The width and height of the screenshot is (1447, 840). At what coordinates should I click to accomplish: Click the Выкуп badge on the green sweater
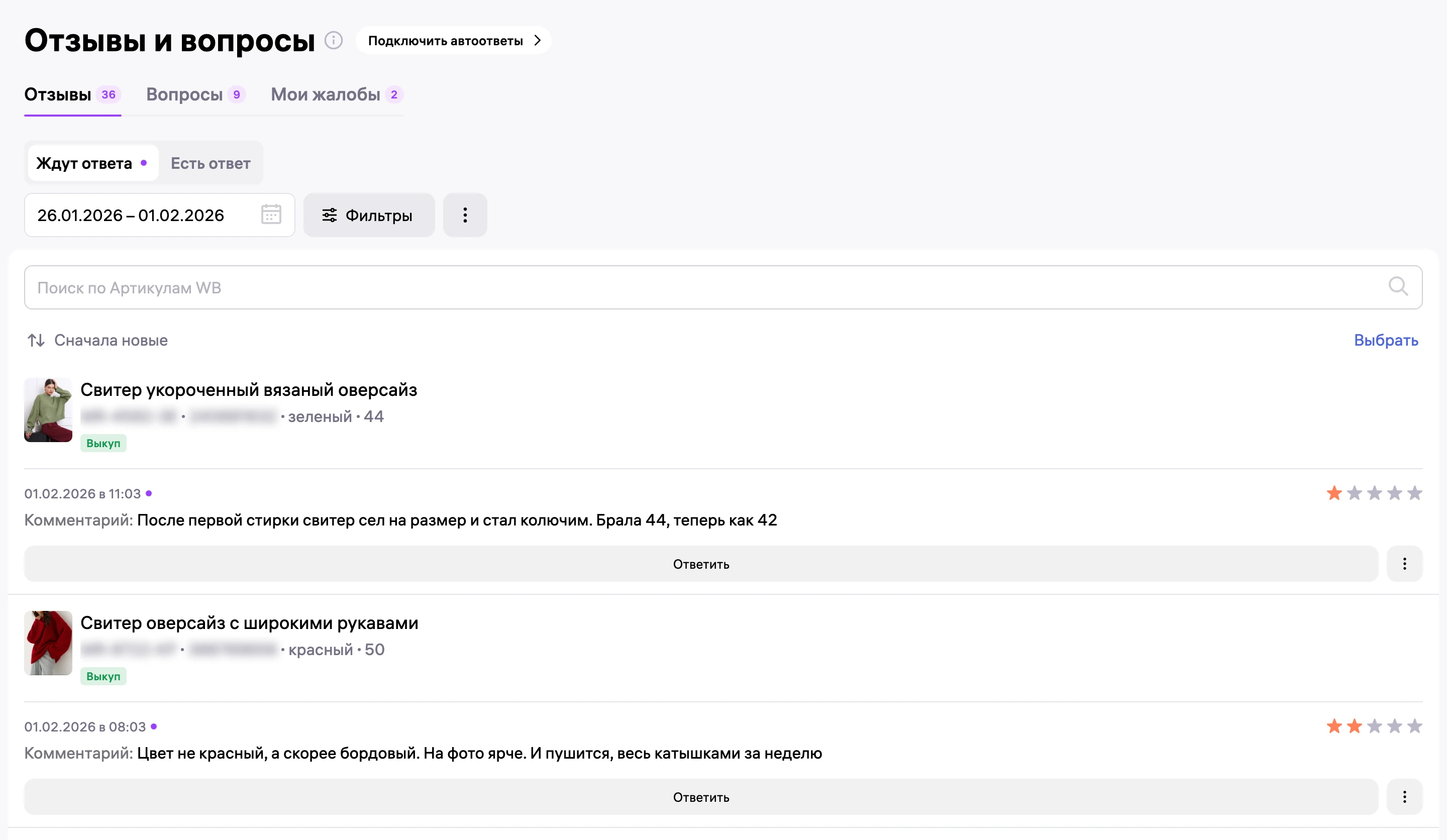pos(104,443)
